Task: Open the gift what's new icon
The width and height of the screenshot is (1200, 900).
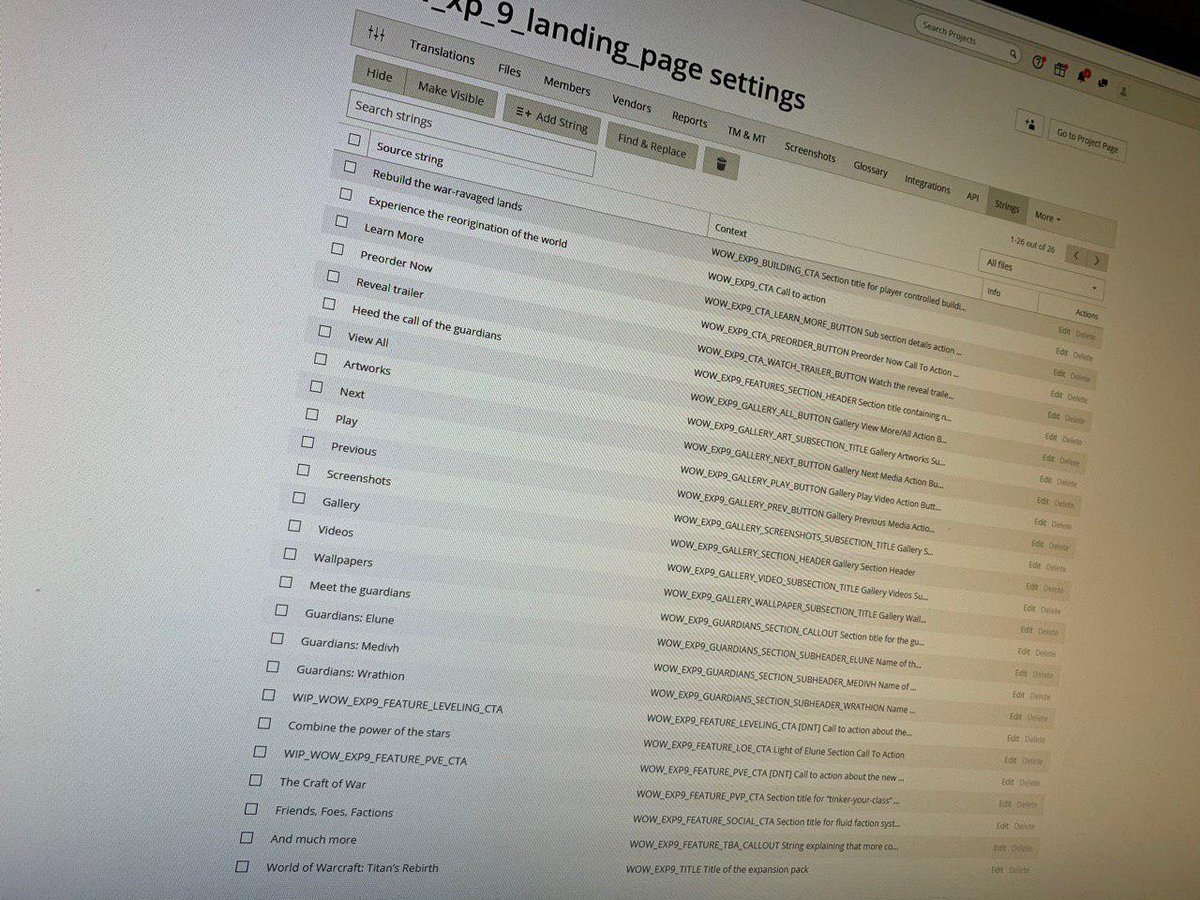Action: click(x=1060, y=68)
